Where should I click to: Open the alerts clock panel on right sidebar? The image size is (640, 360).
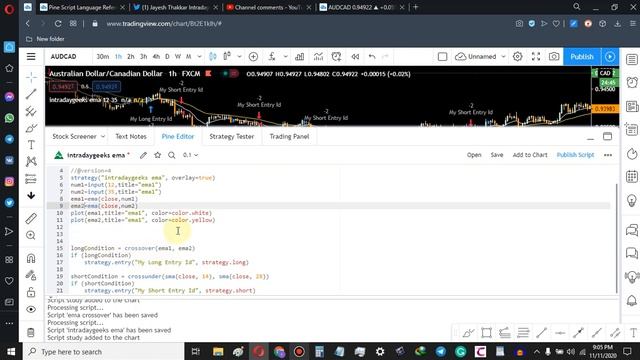pyautogui.click(x=632, y=82)
